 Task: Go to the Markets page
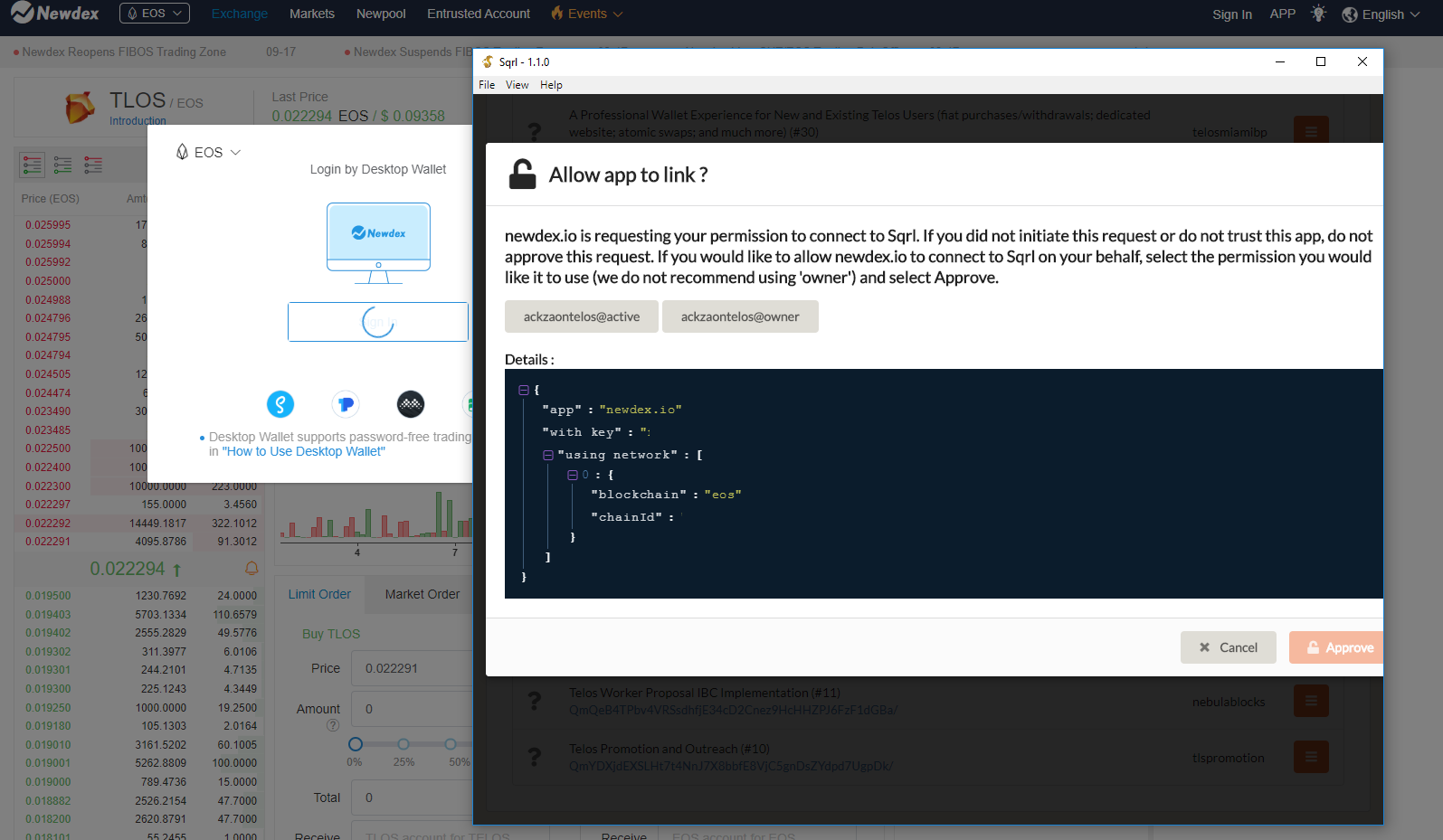[x=312, y=14]
